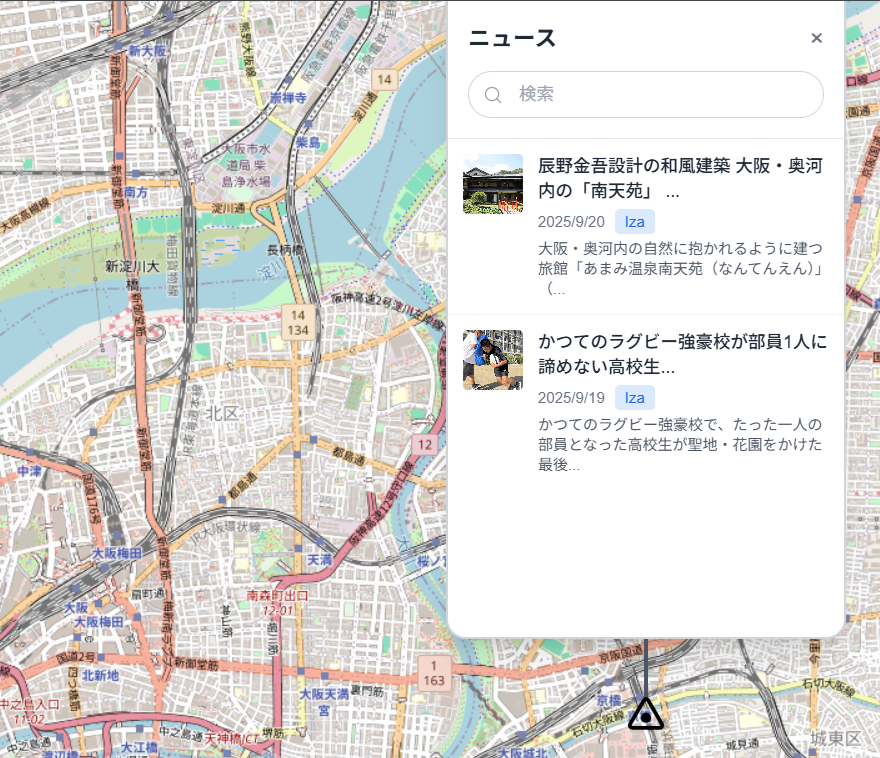The image size is (880, 758).
Task: Click the 天満 station label
Action: click(x=320, y=560)
